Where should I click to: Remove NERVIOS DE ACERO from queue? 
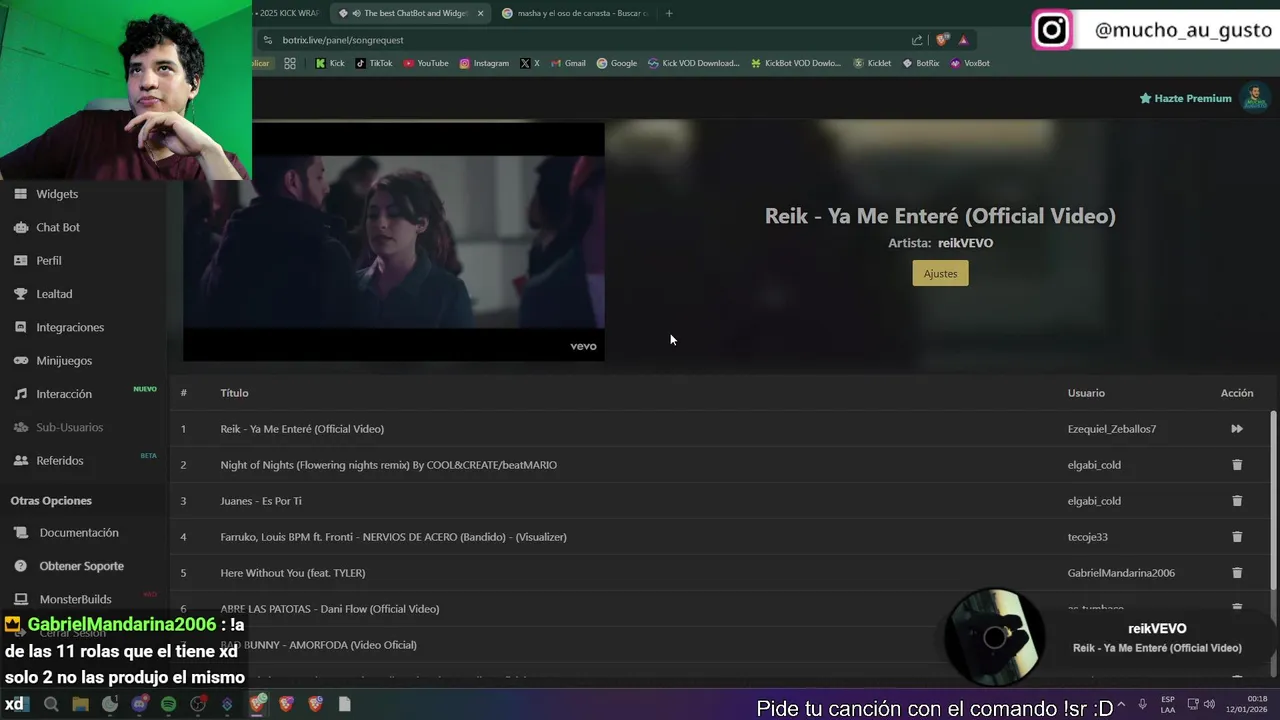(x=1237, y=537)
